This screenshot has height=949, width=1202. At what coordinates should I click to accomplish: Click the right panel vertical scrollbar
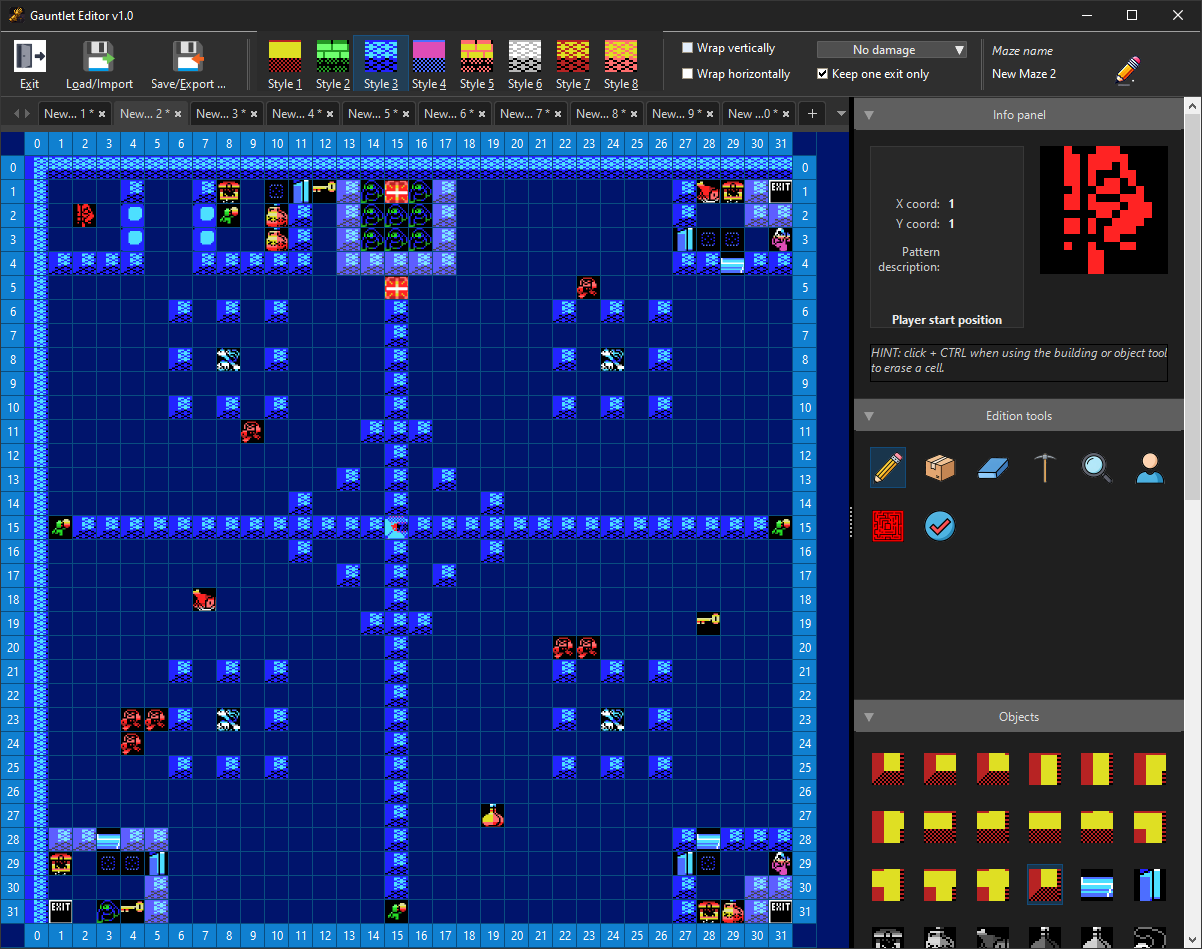(x=1192, y=305)
